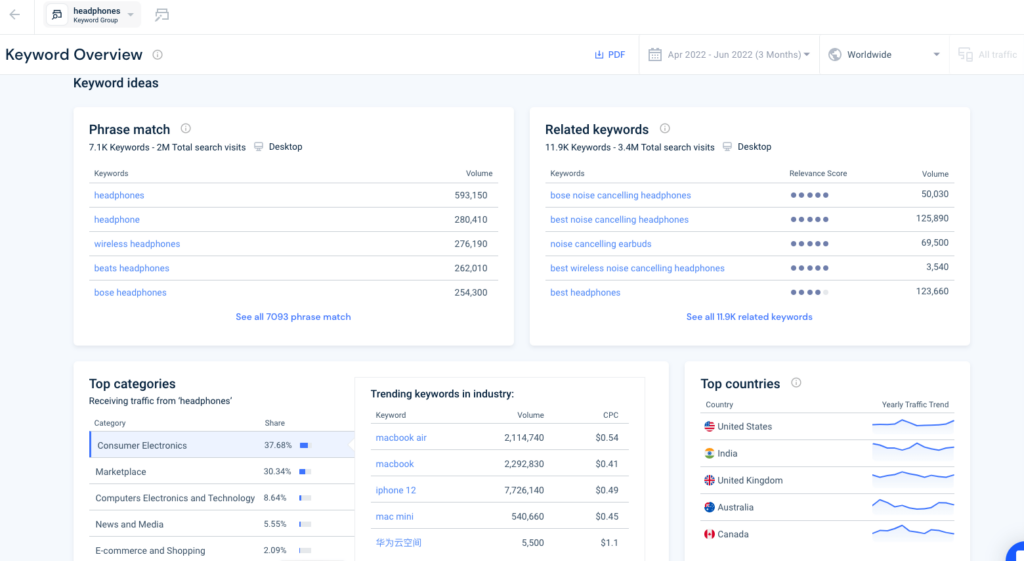Click the calendar icon in date selector
The width and height of the screenshot is (1024, 561).
656,55
